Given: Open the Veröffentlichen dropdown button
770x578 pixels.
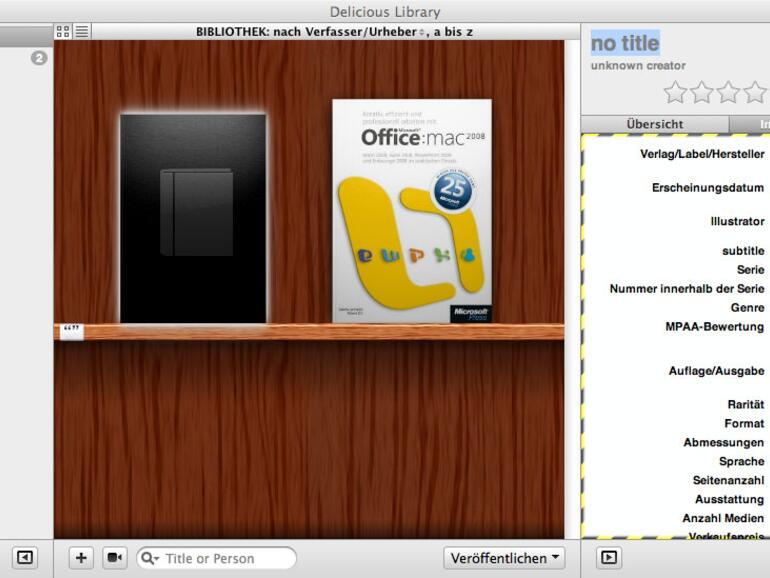Looking at the screenshot, I should pos(504,558).
